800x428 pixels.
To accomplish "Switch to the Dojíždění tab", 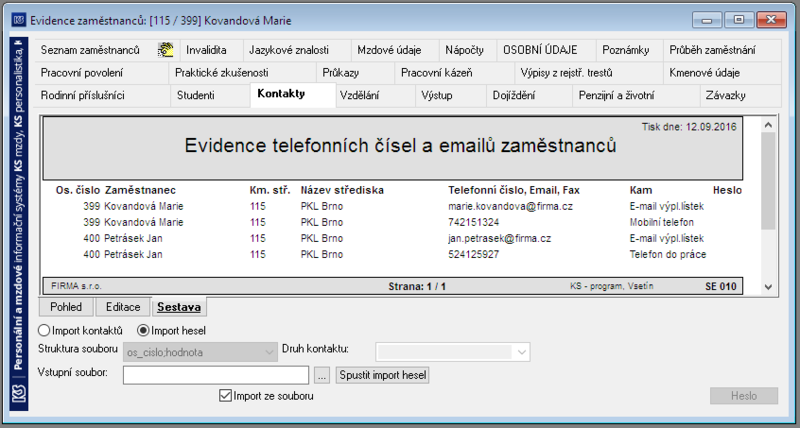I will [530, 95].
